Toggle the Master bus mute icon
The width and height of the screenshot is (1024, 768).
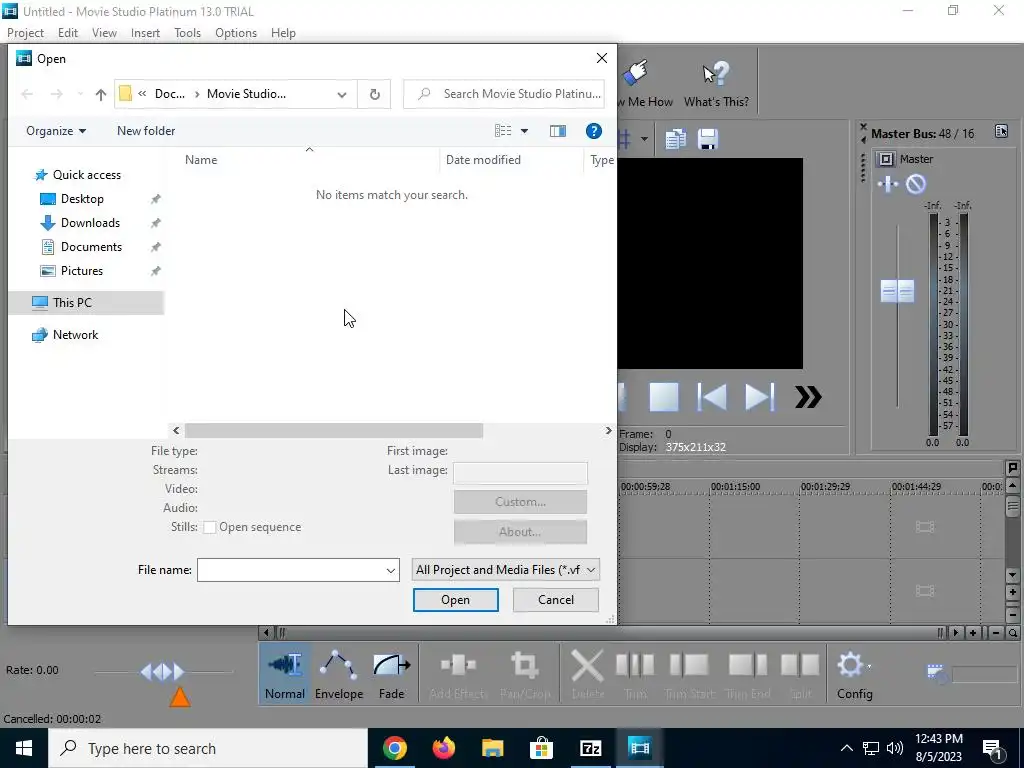pos(916,184)
